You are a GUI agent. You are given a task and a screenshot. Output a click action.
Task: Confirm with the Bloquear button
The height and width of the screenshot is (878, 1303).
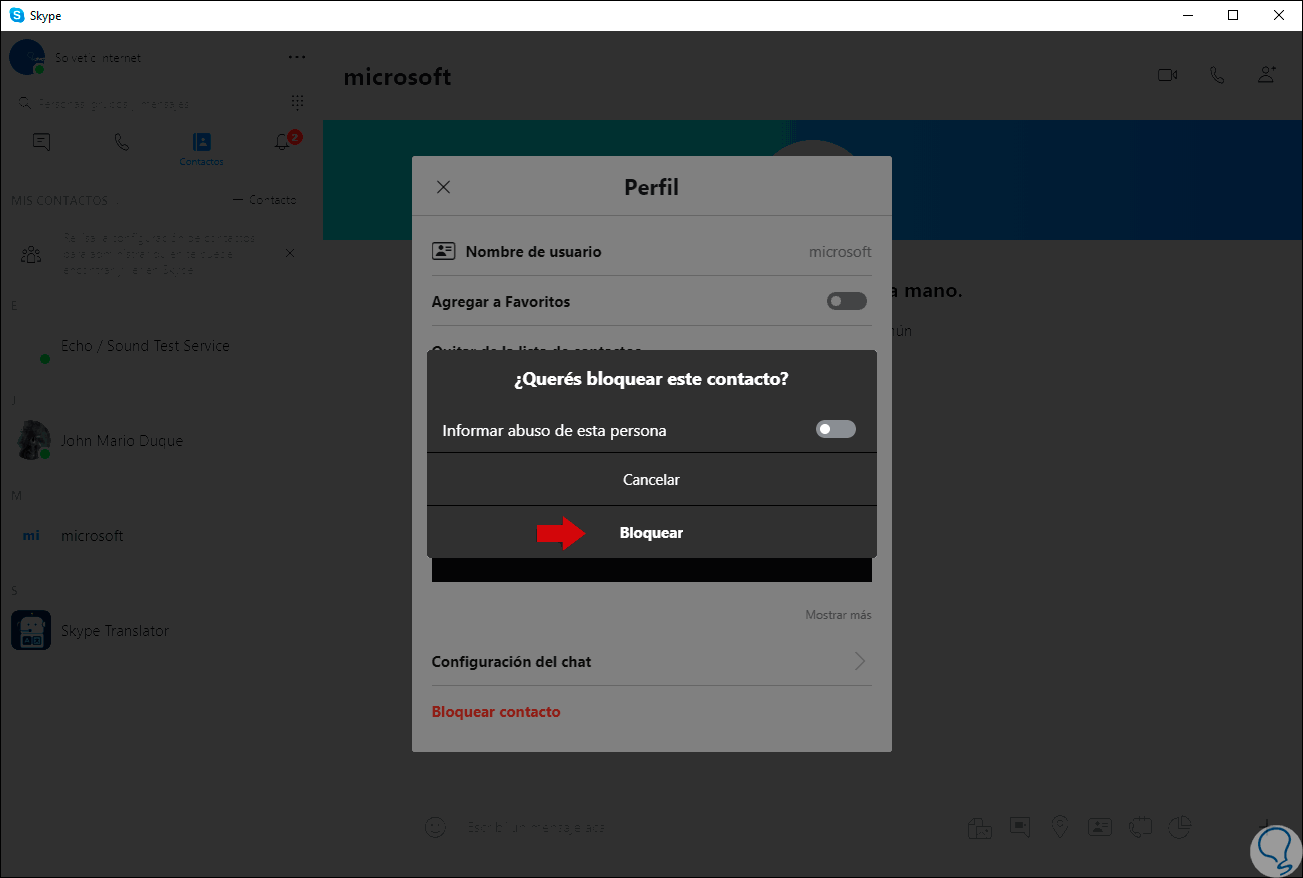tap(651, 533)
